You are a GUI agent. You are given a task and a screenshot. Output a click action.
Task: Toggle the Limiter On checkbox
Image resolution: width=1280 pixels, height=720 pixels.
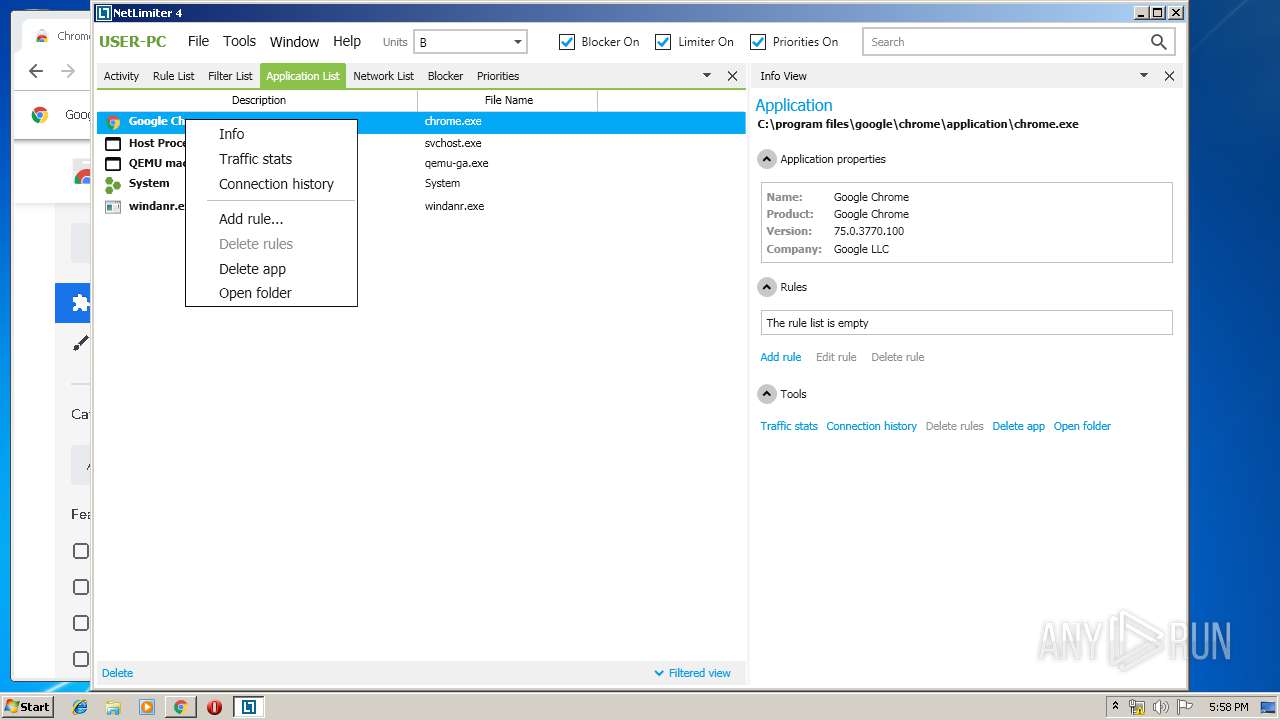663,42
